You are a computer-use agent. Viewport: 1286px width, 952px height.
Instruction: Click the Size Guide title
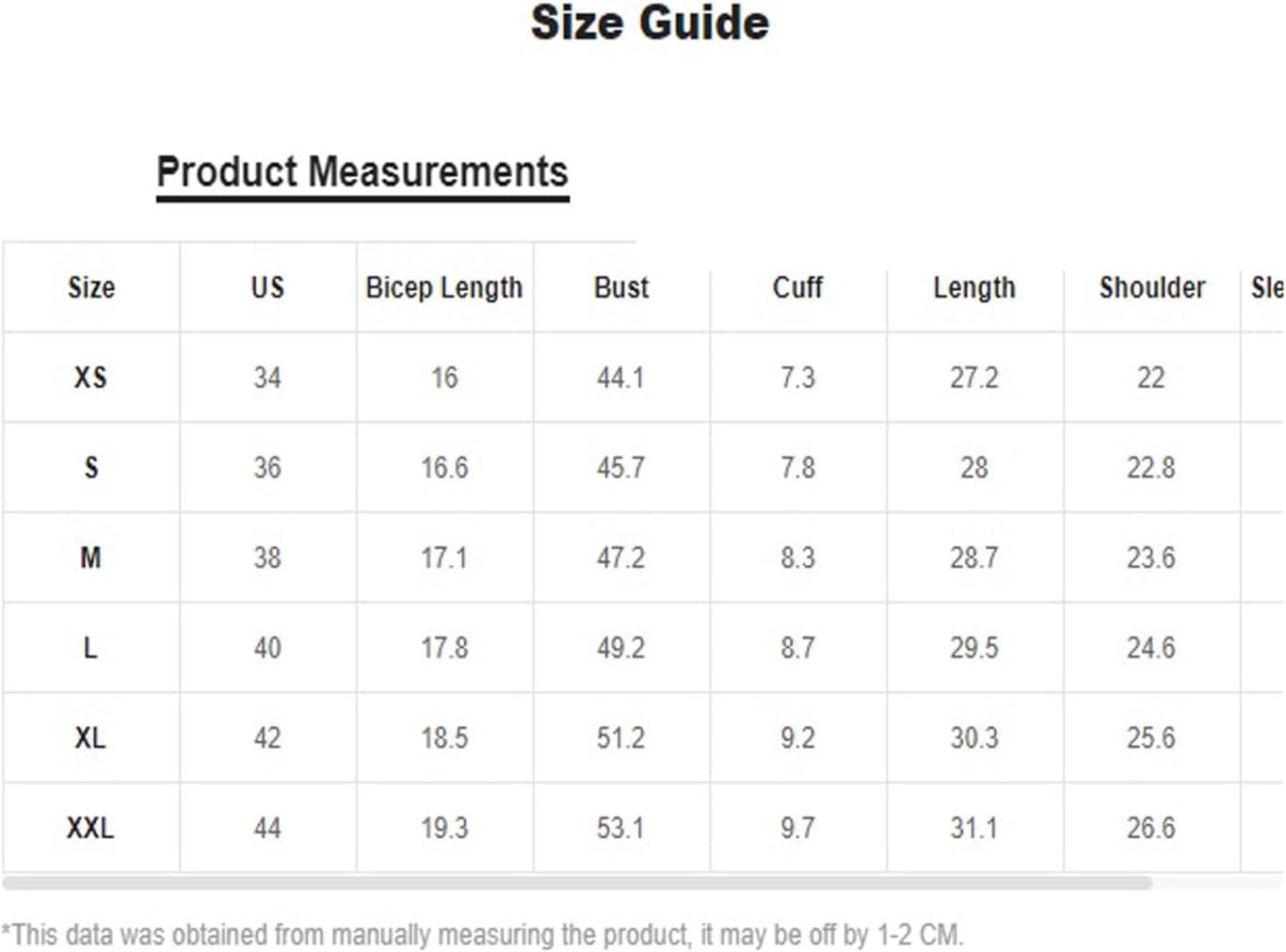(650, 23)
